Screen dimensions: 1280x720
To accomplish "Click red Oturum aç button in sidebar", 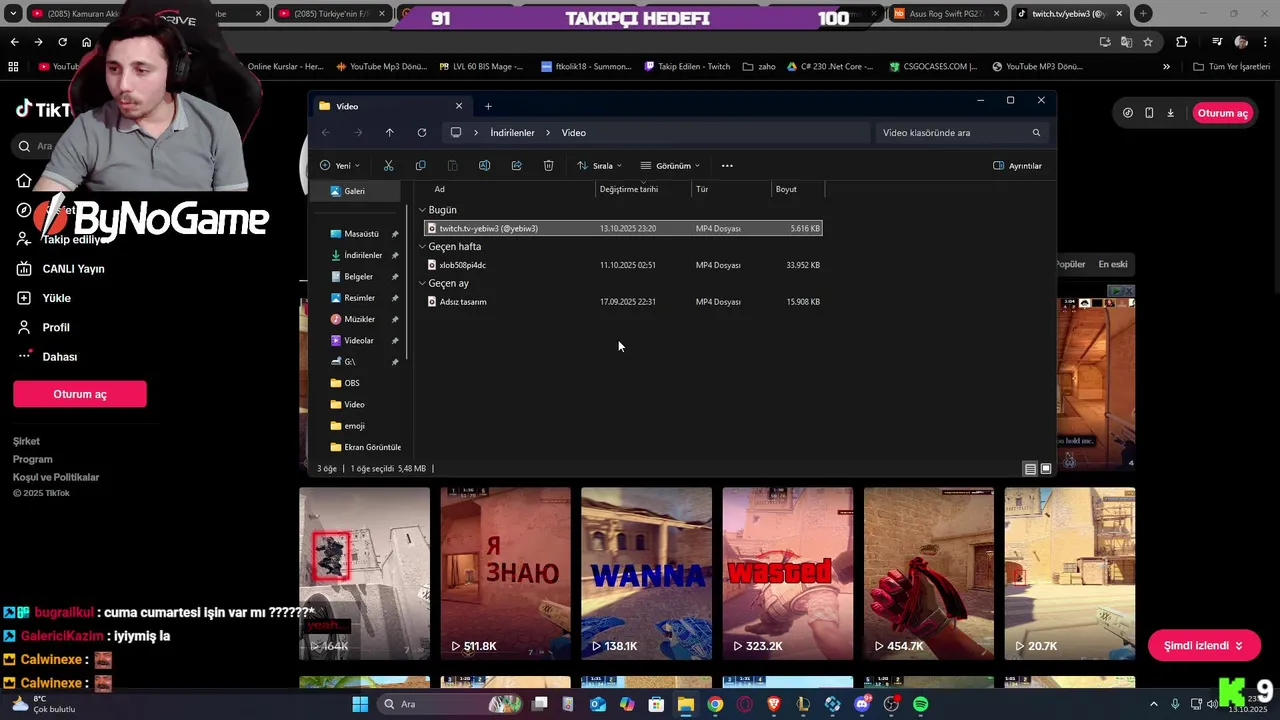I will [x=80, y=394].
